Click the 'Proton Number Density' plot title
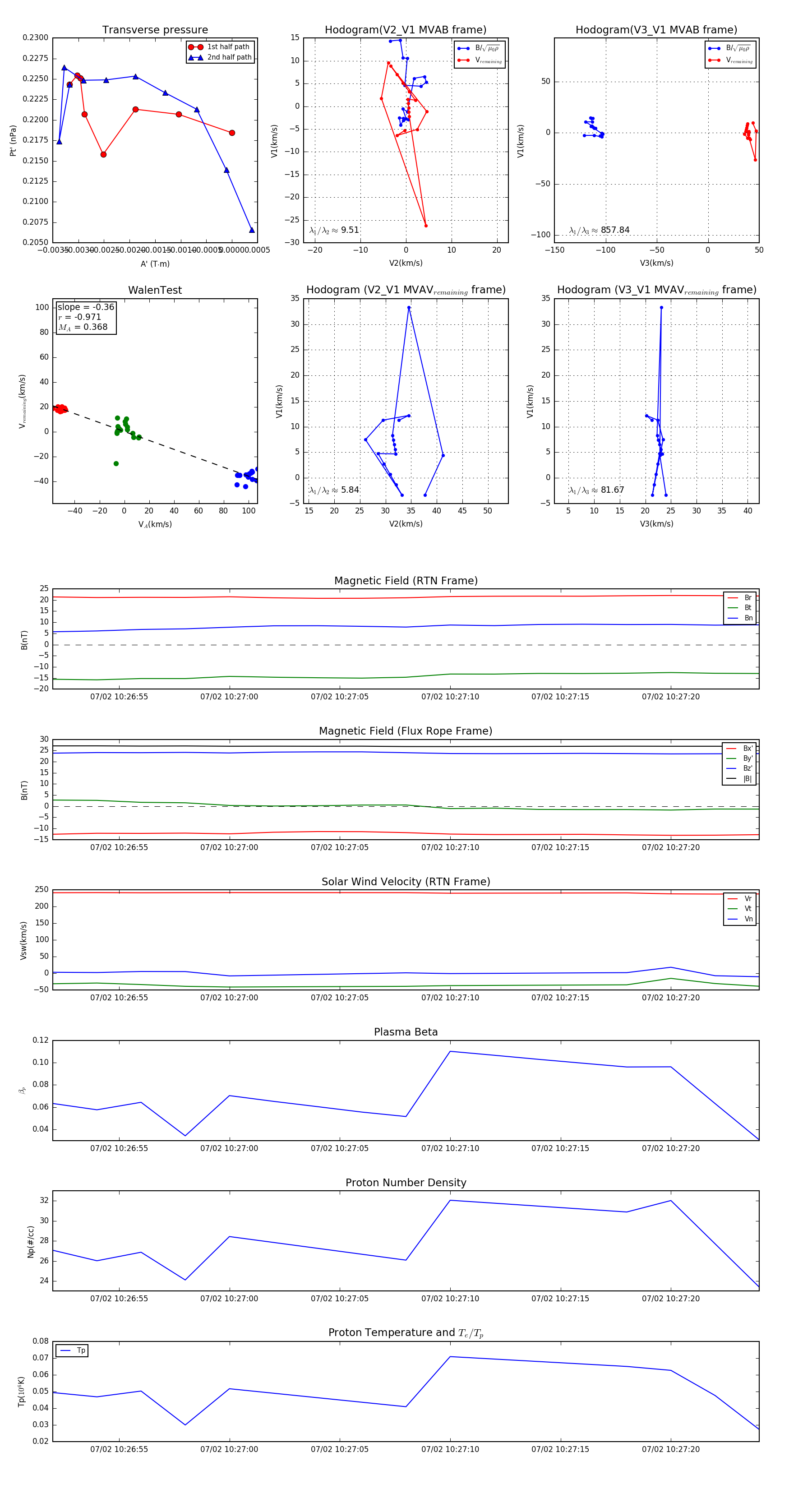The image size is (812, 1489). (406, 1182)
